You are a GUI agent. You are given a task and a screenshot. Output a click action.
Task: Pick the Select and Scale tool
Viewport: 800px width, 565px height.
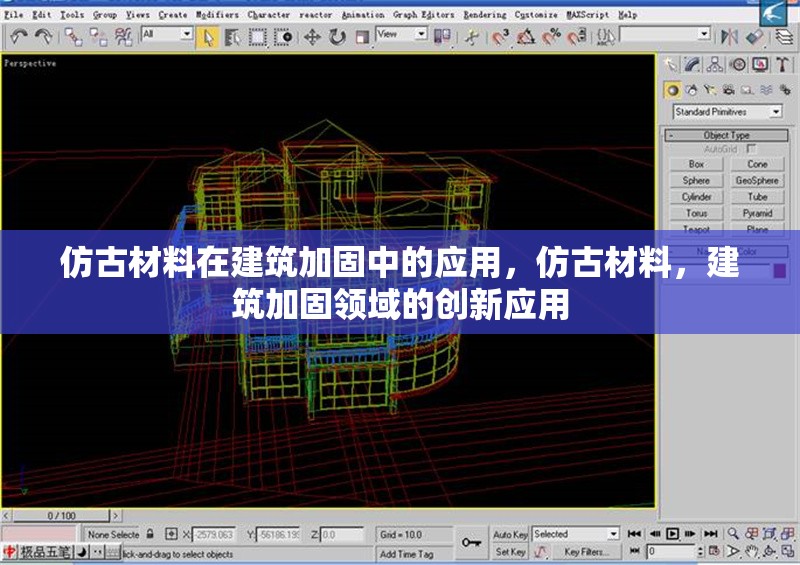[362, 37]
